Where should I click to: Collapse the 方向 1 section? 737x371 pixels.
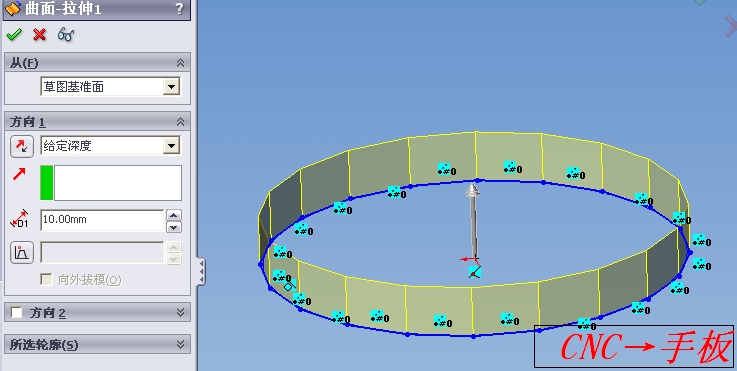tap(180, 122)
